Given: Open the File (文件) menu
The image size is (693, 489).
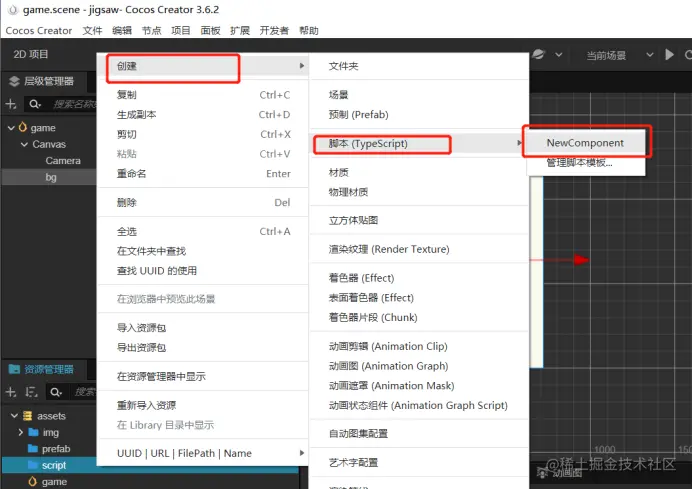Looking at the screenshot, I should pos(92,31).
